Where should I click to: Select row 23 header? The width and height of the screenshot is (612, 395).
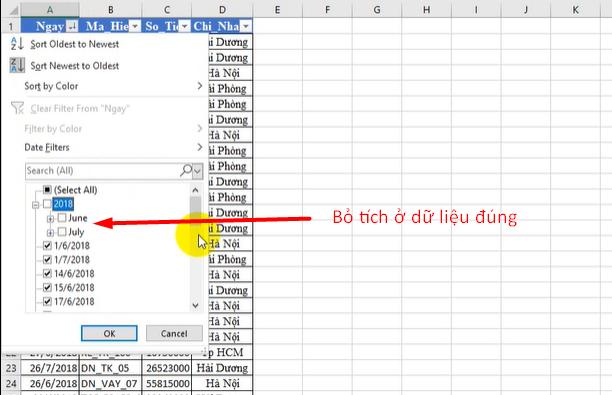[11, 368]
